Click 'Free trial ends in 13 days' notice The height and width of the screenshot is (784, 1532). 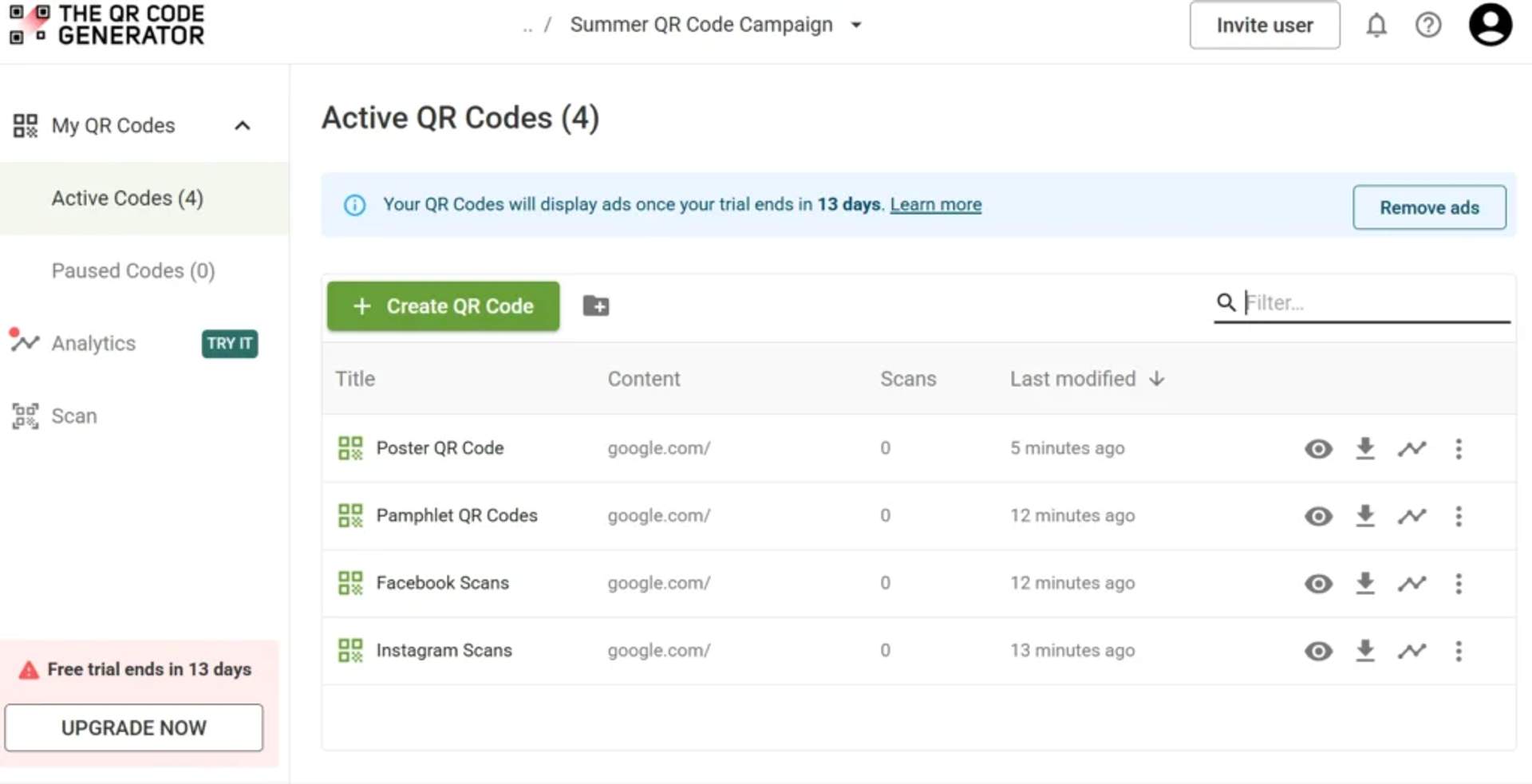point(149,669)
